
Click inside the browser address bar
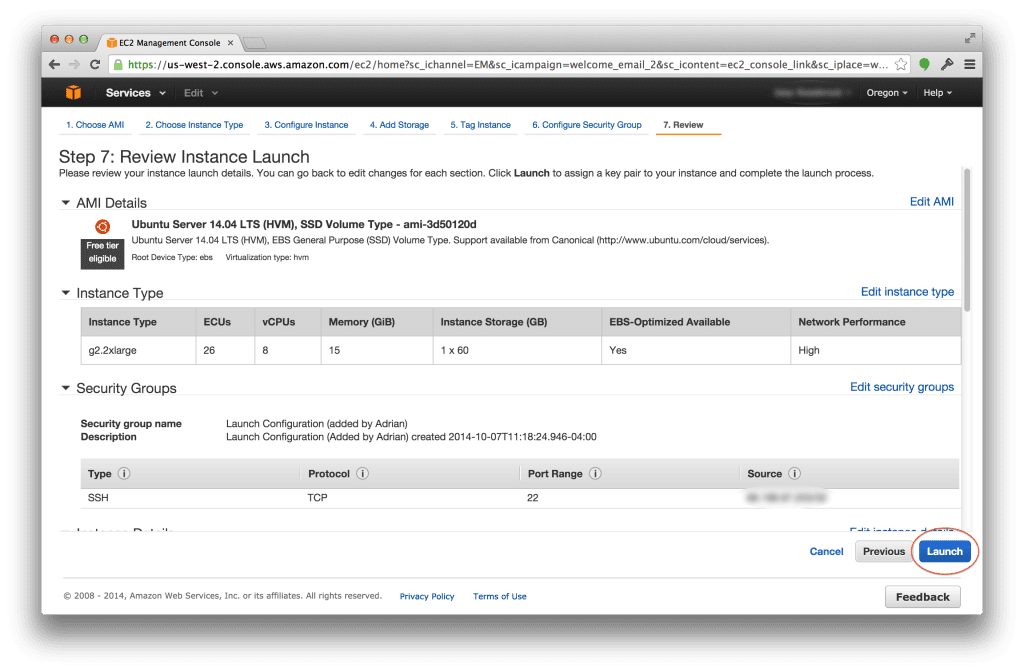(450, 64)
